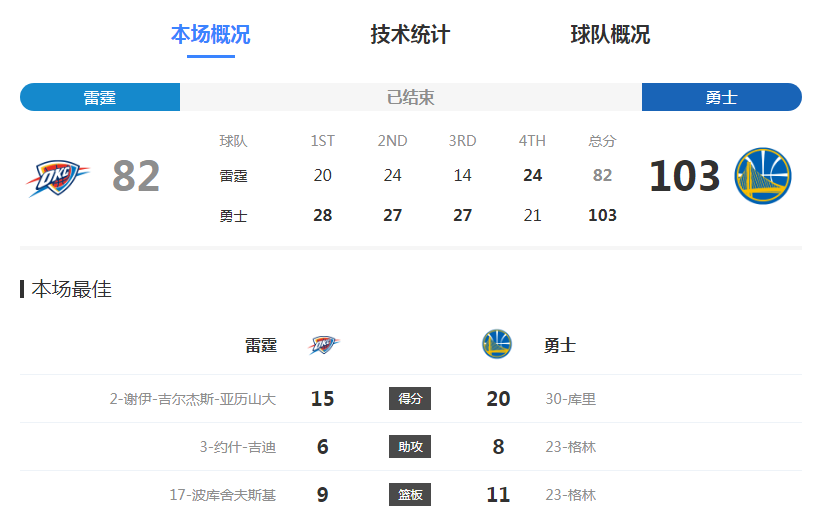The width and height of the screenshot is (829, 521).
Task: Click the blue 勇士 team banner
Action: 721,97
